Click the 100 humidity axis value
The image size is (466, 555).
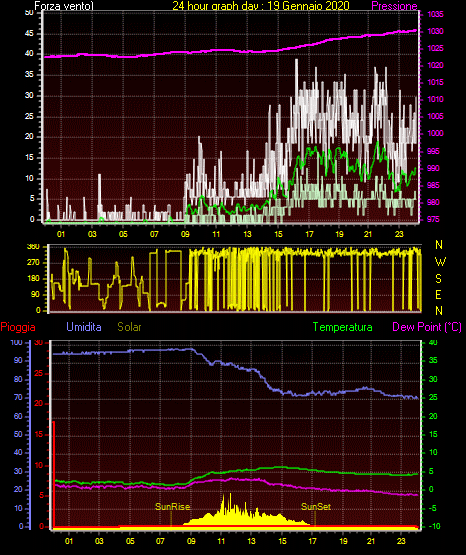coord(16,343)
